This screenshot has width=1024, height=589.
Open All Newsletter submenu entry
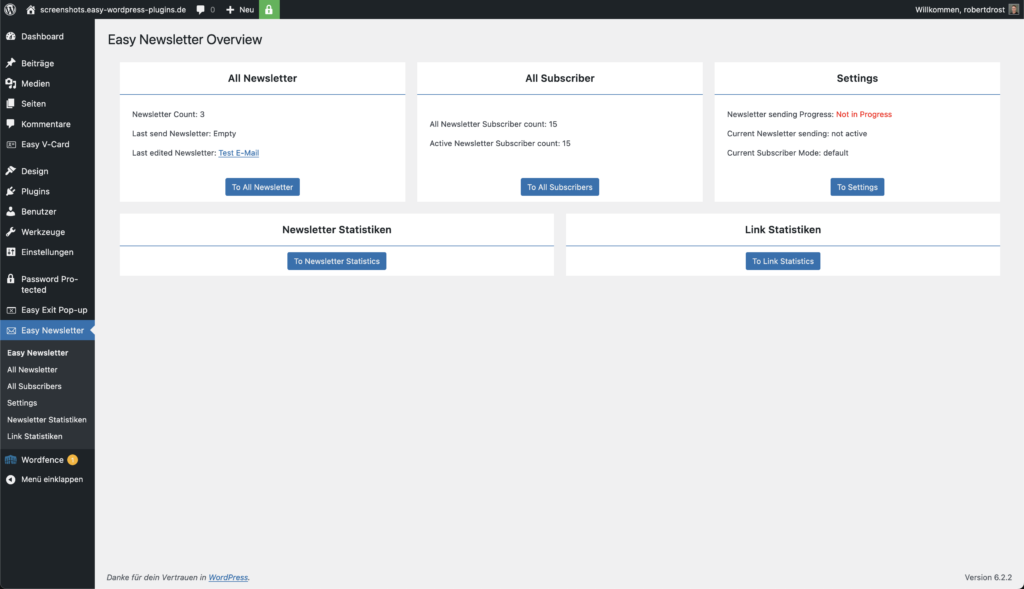[x=32, y=370]
